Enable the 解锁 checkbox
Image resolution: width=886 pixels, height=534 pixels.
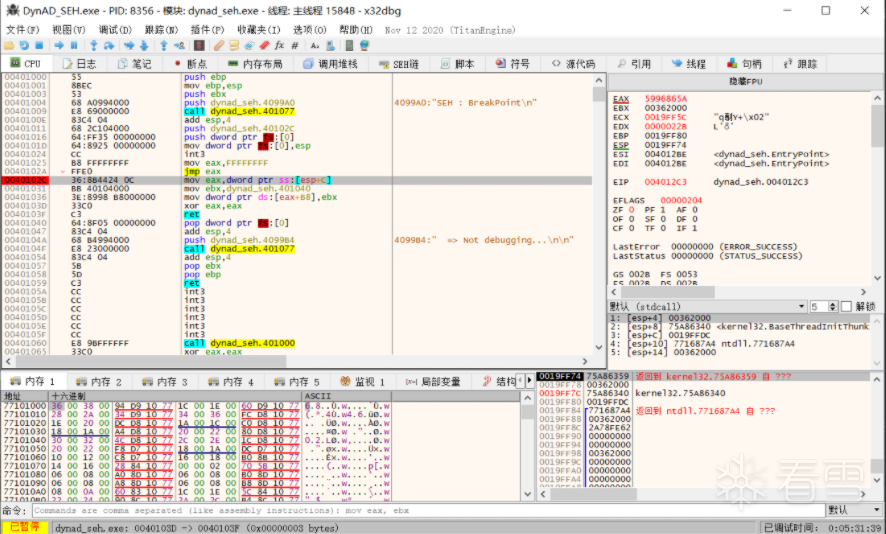pos(846,306)
